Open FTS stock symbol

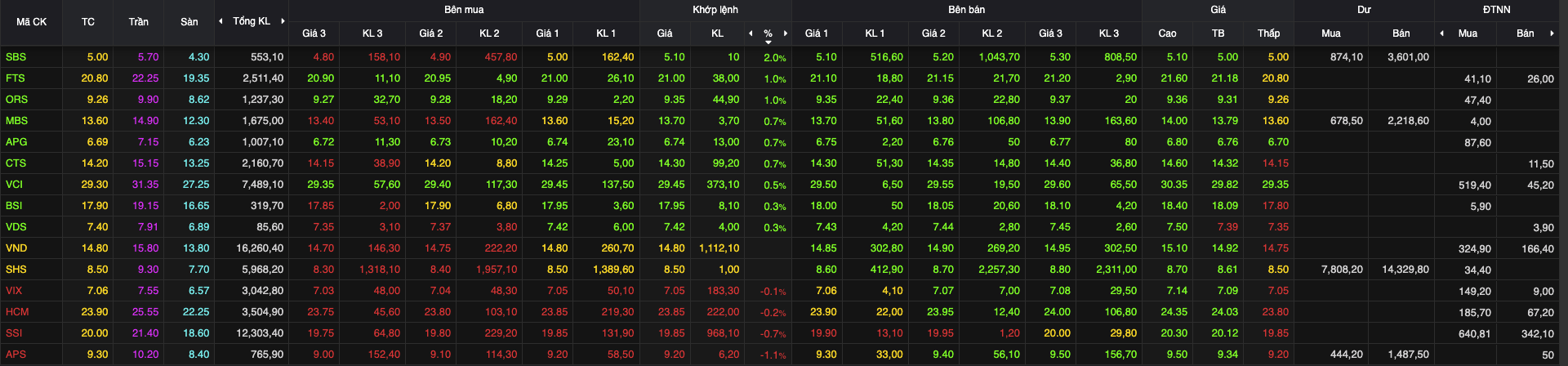(x=16, y=78)
